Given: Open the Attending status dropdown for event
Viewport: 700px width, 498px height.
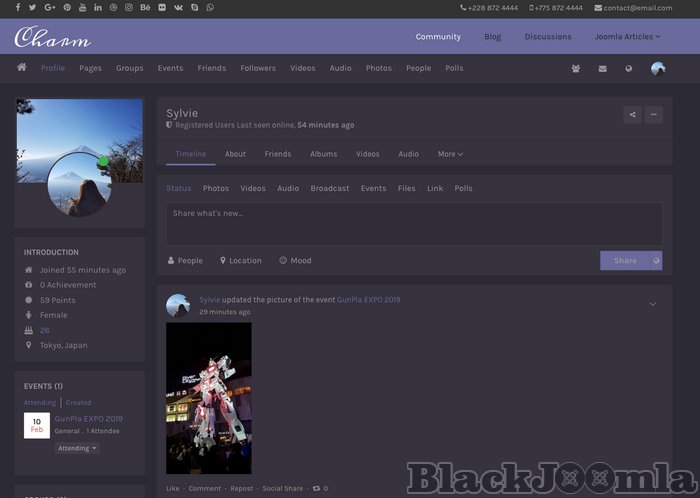Looking at the screenshot, I should [x=77, y=449].
